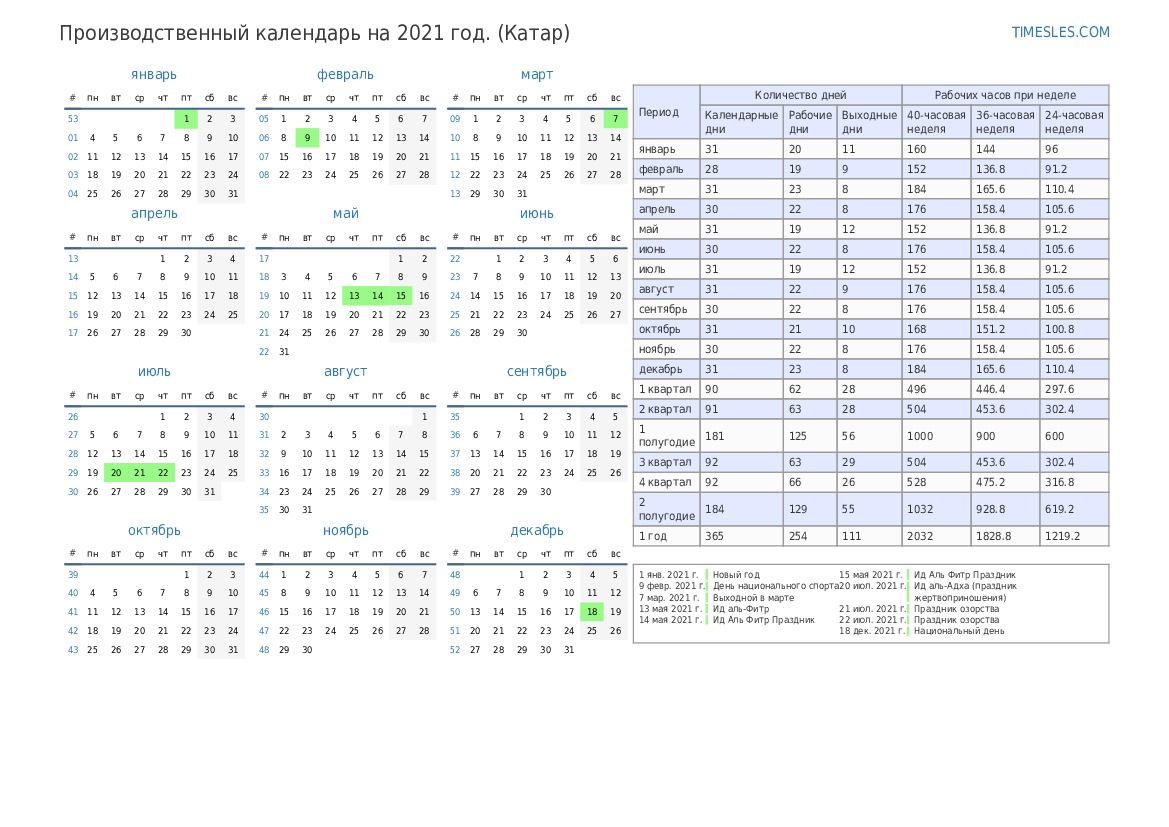
Task: Select the 'апрель' calendar month heading
Action: [x=154, y=213]
